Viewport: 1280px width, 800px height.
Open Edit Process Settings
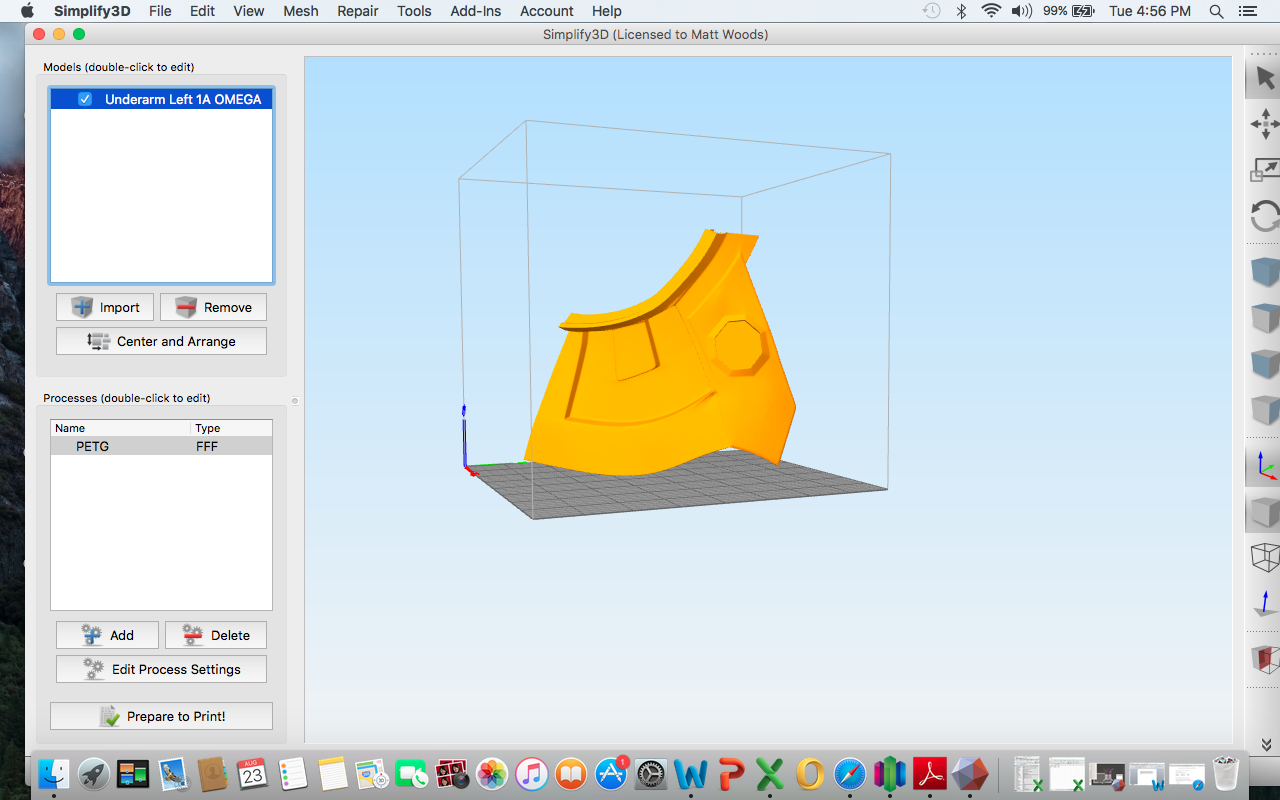[161, 669]
